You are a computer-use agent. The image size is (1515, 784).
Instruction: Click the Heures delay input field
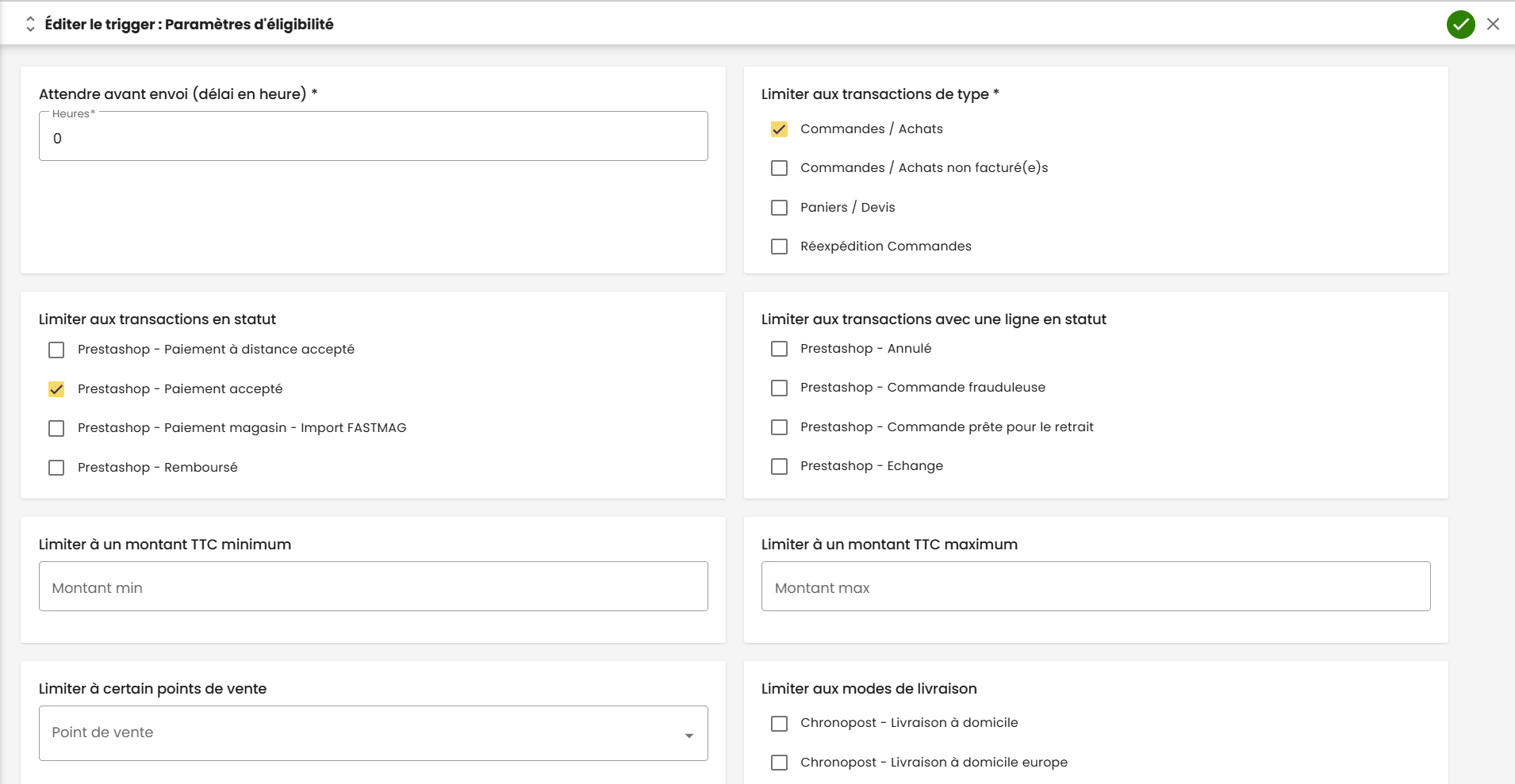pyautogui.click(x=373, y=136)
